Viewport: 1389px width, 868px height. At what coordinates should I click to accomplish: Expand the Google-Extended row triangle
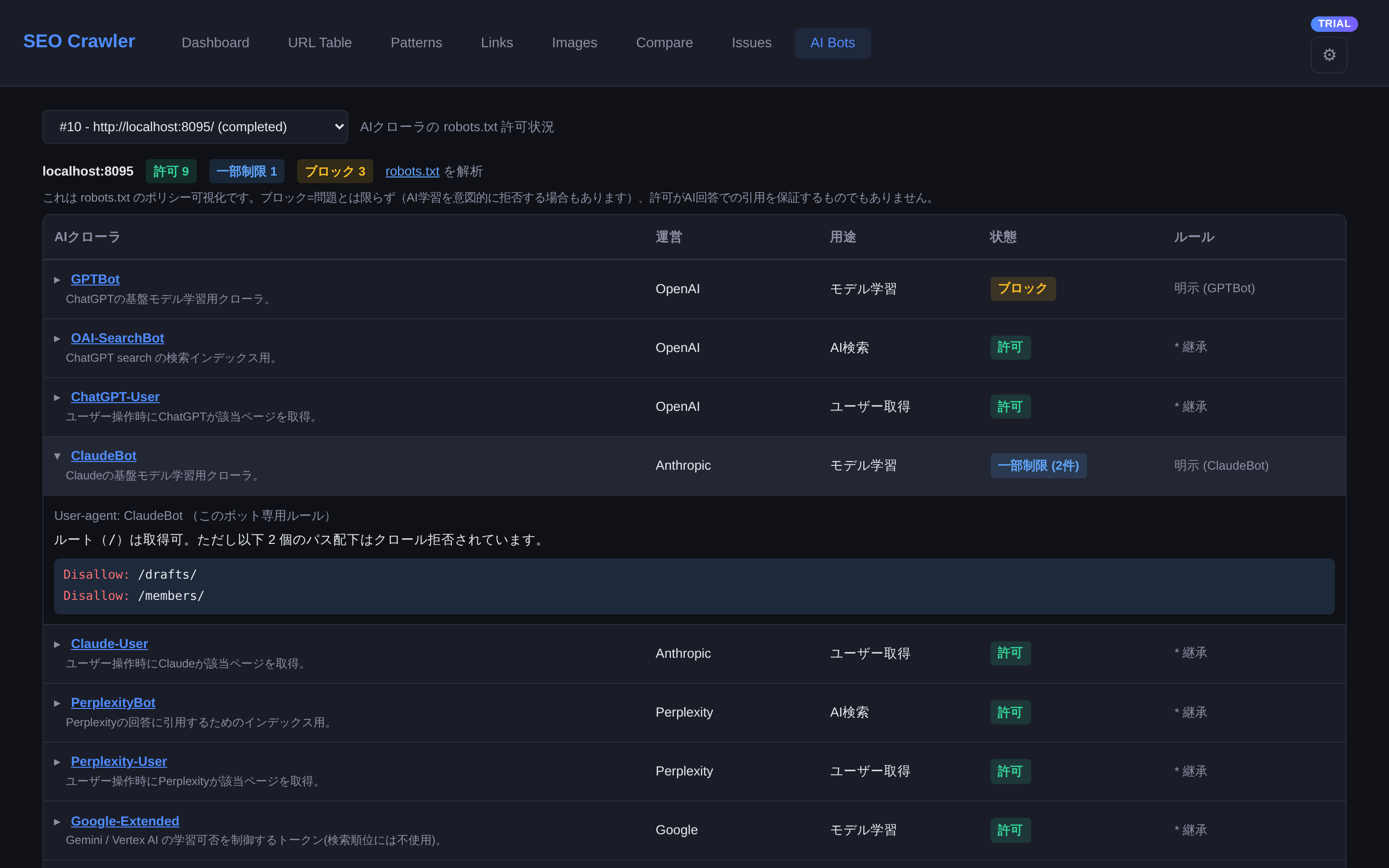(x=57, y=822)
